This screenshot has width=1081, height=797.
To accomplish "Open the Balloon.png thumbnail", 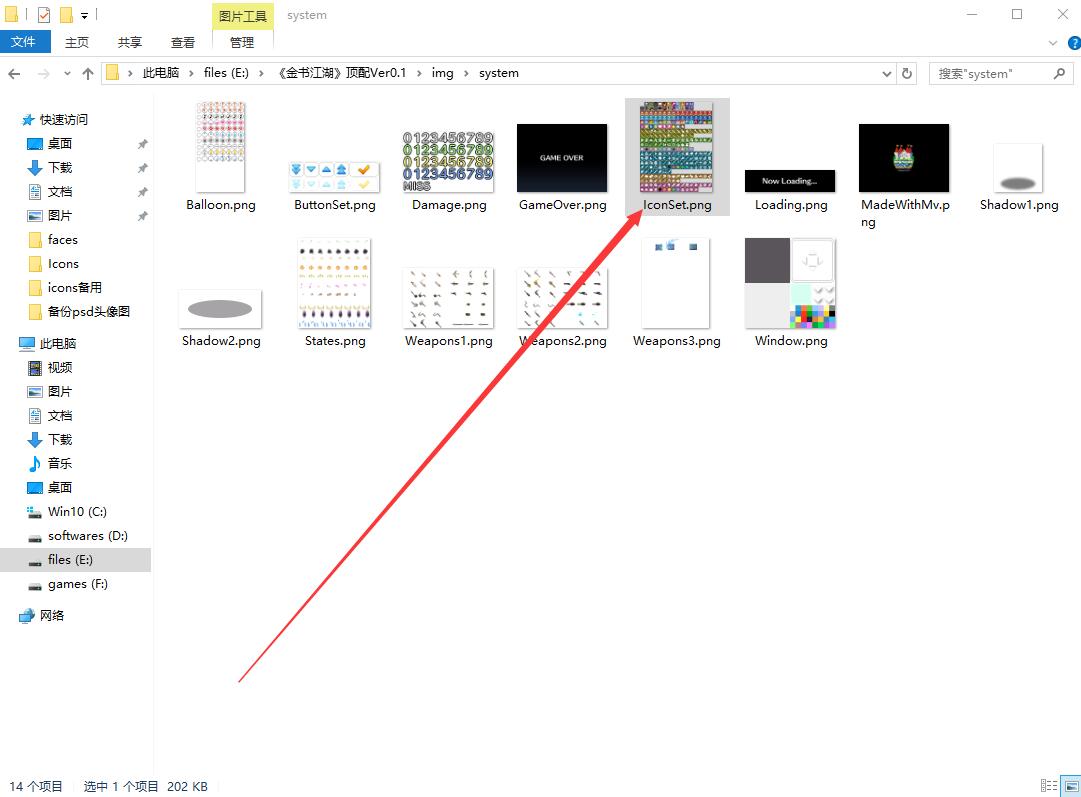I will point(221,148).
